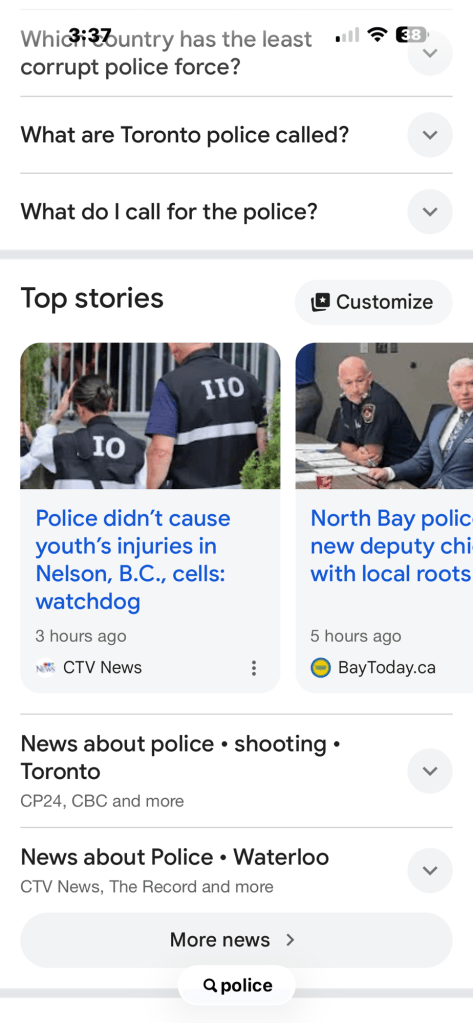Tap the More news button

[x=236, y=939]
